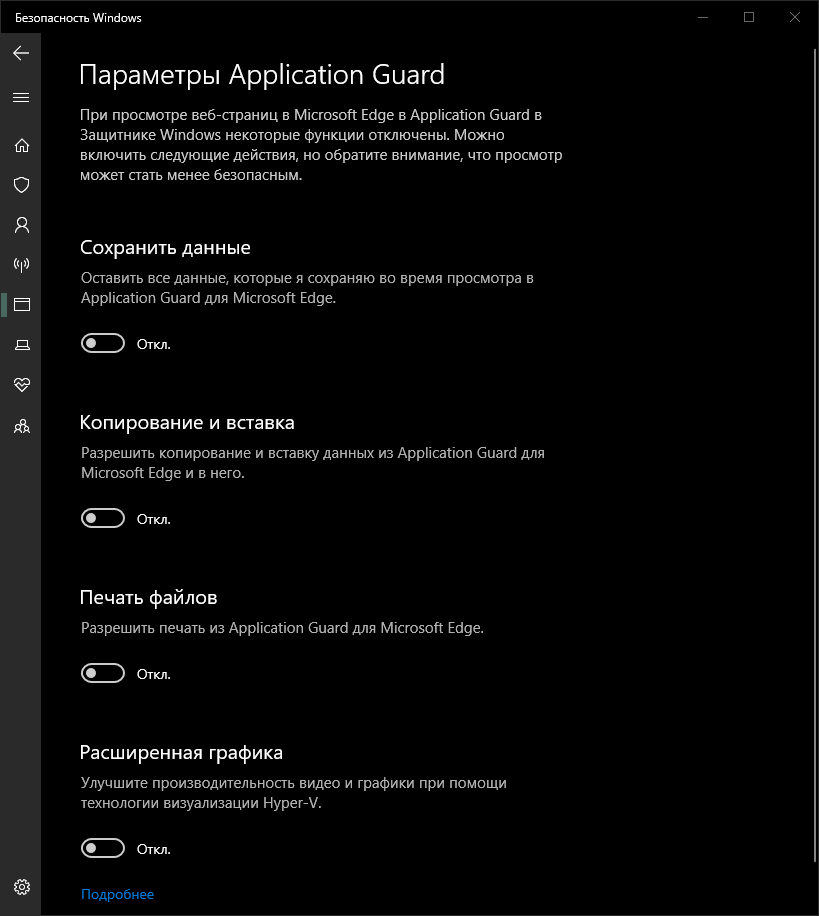Click the Откл. label beside Сохранить данные
819x916 pixels.
coord(152,343)
